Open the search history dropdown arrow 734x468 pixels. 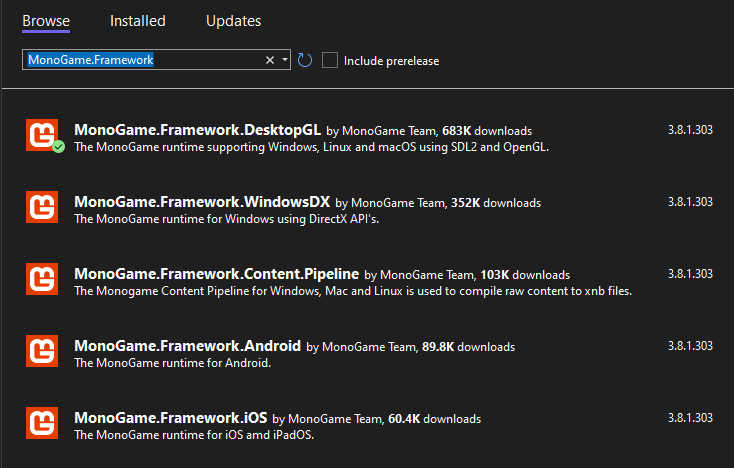(285, 60)
